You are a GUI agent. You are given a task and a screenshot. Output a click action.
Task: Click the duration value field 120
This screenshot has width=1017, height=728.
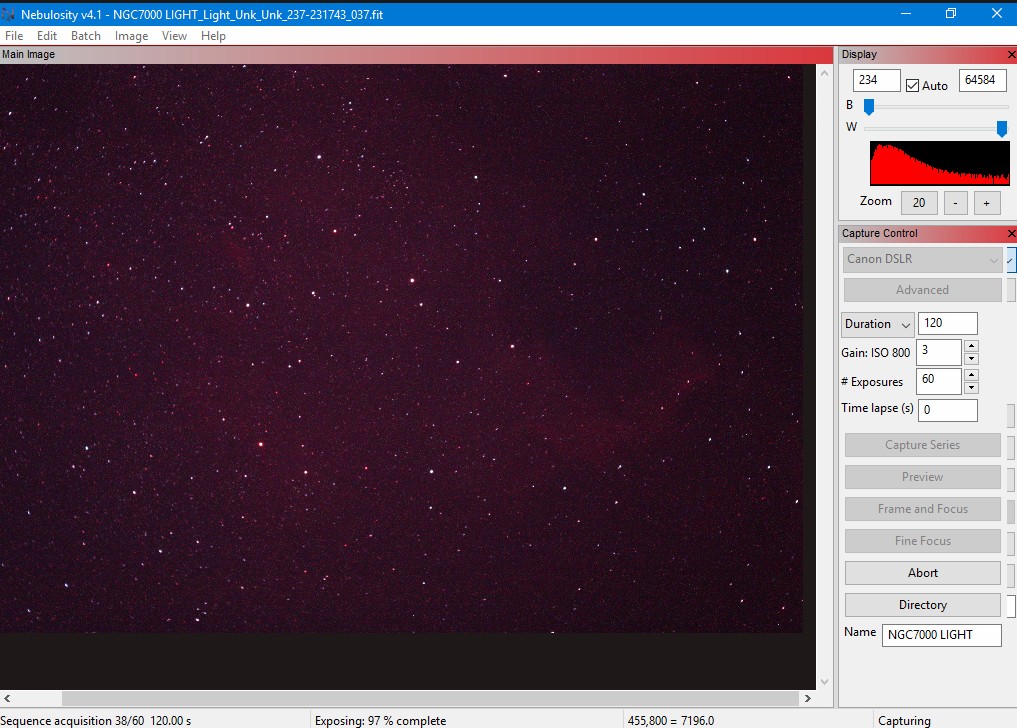pos(948,323)
